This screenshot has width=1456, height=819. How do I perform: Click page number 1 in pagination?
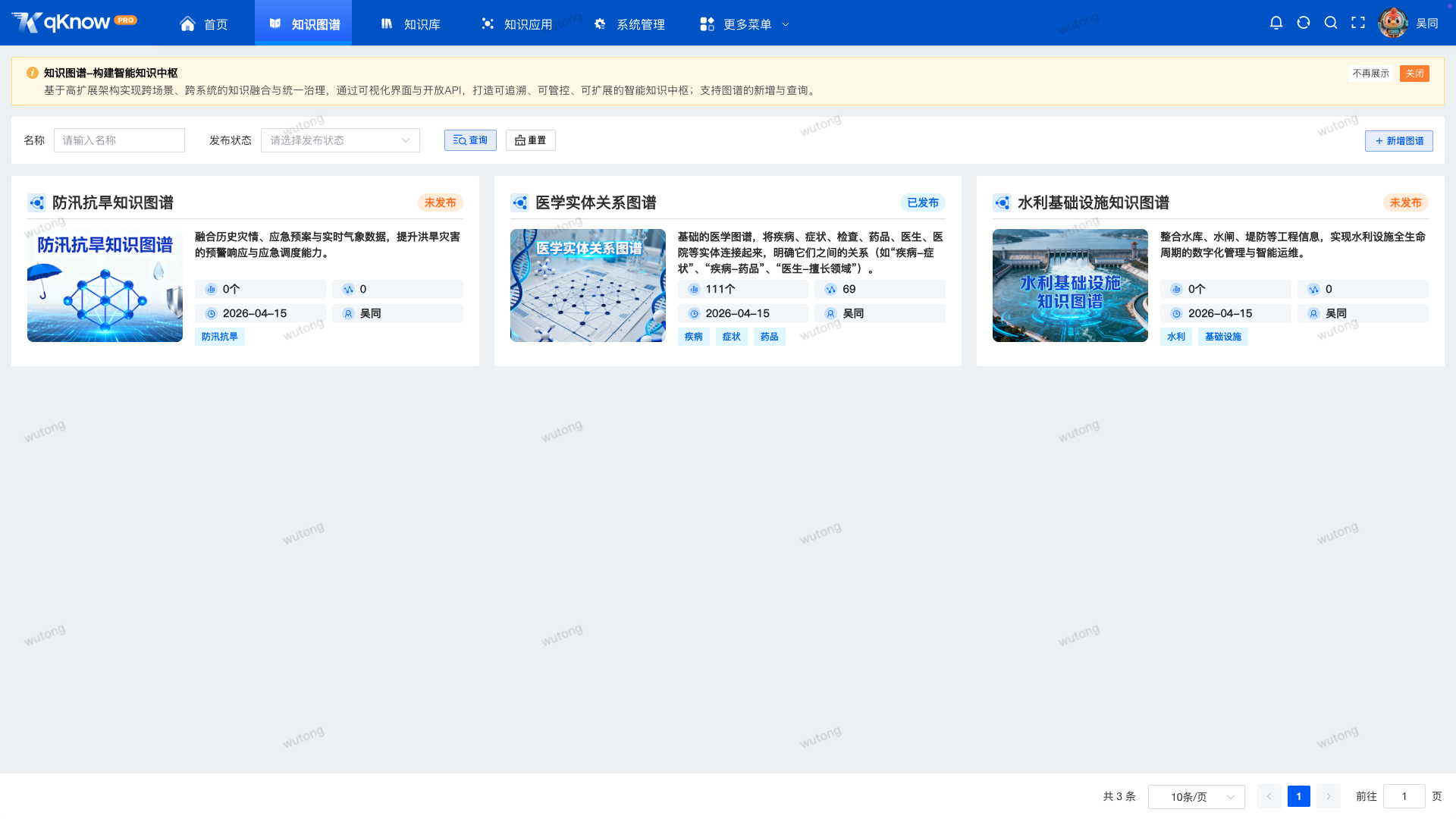point(1299,796)
